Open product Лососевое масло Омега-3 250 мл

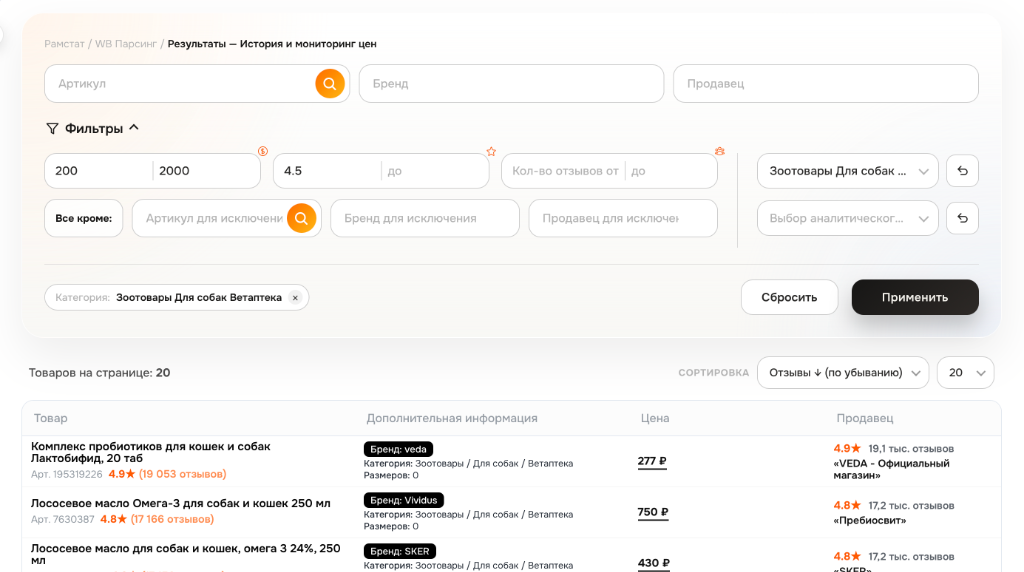tap(180, 503)
